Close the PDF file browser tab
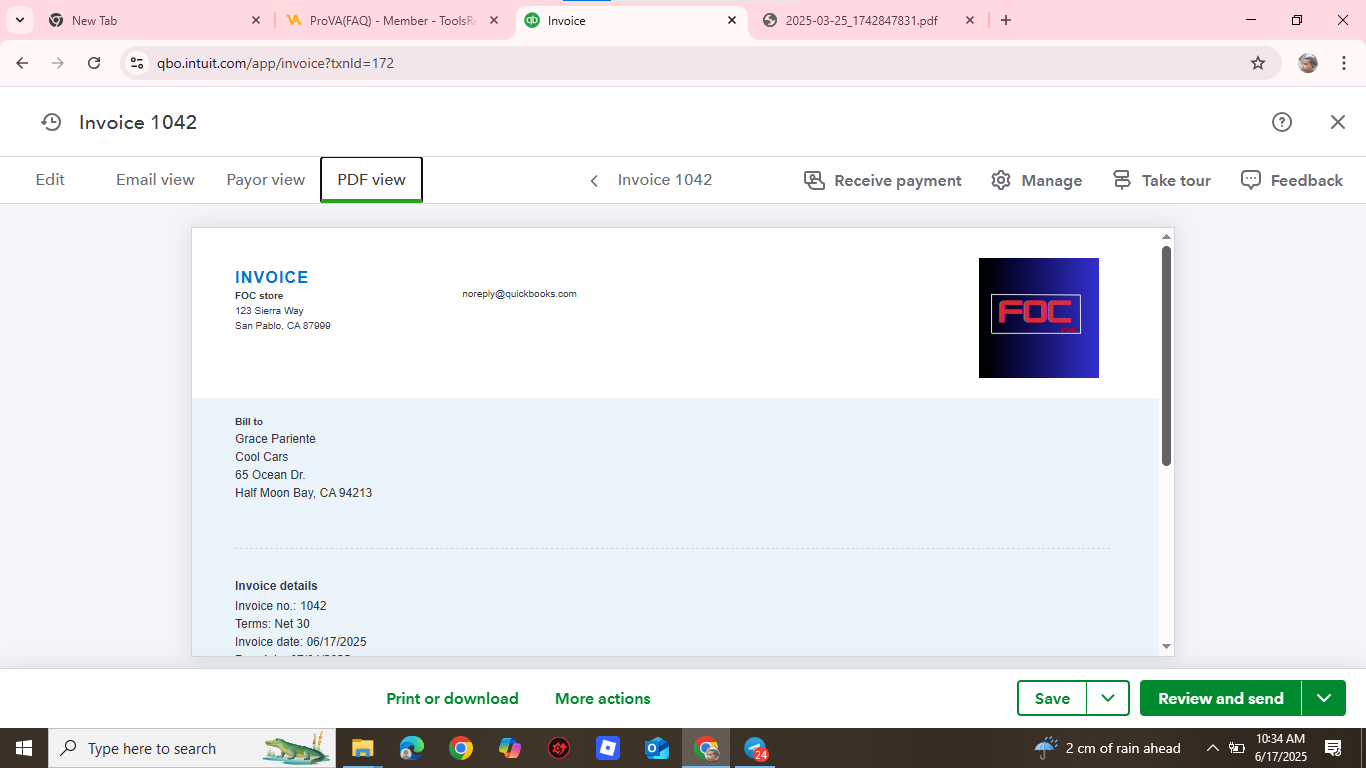Viewport: 1366px width, 768px height. [969, 20]
